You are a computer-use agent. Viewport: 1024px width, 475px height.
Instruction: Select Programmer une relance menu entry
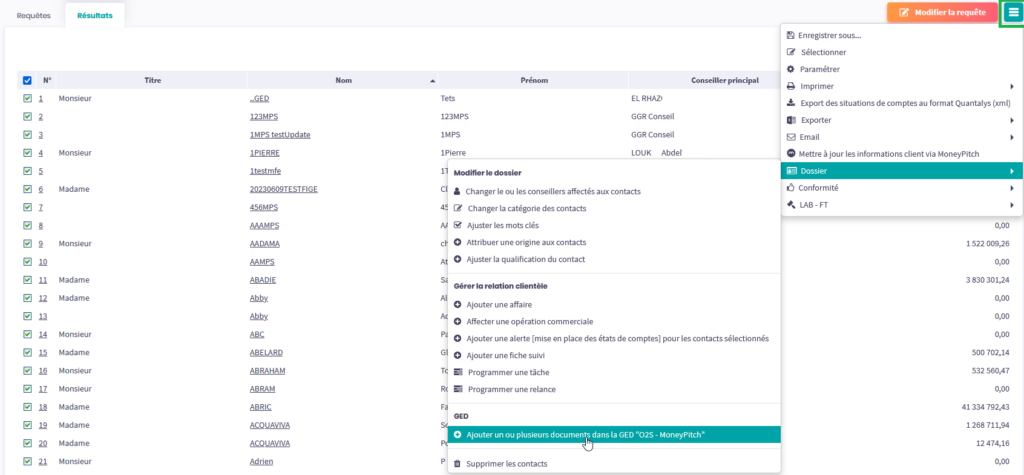point(511,389)
